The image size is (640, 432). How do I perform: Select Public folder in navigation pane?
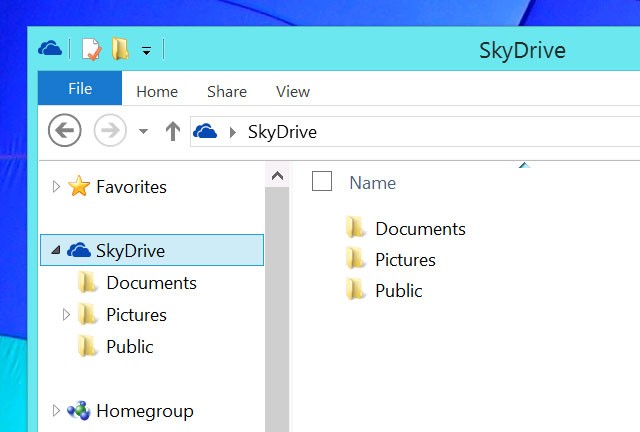(129, 347)
